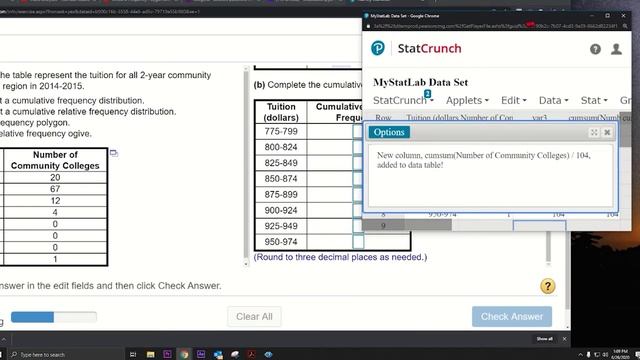Click the value 67 in colleges table
640x360 pixels.
[x=55, y=189]
